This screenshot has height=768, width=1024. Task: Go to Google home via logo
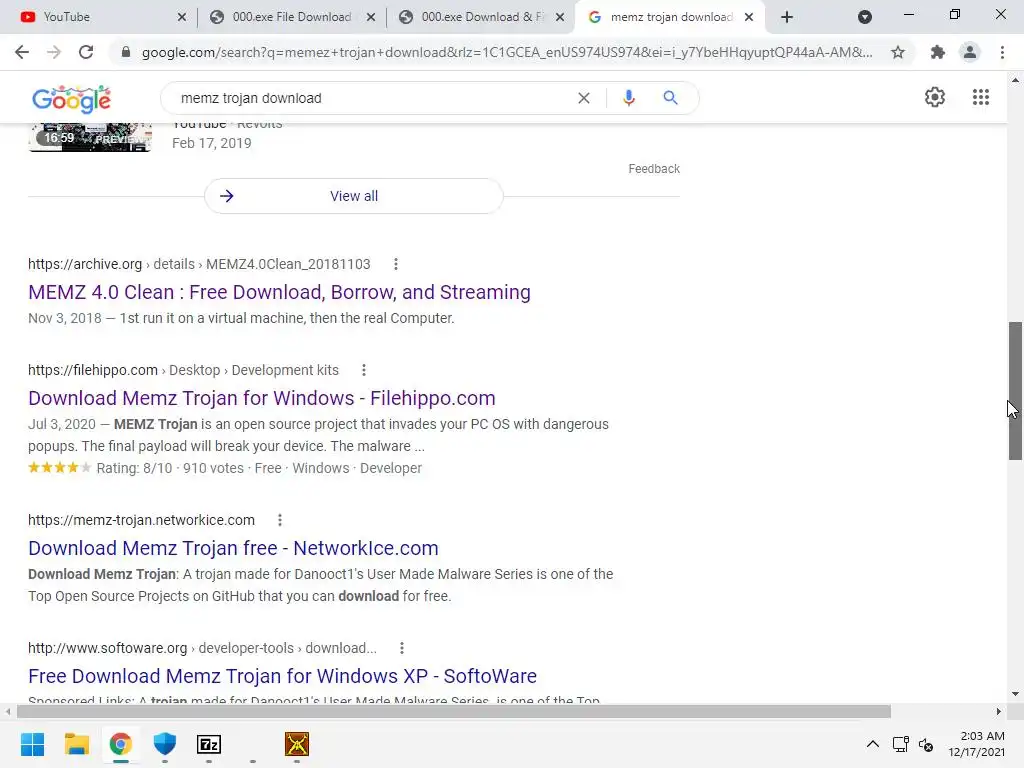coord(71,99)
